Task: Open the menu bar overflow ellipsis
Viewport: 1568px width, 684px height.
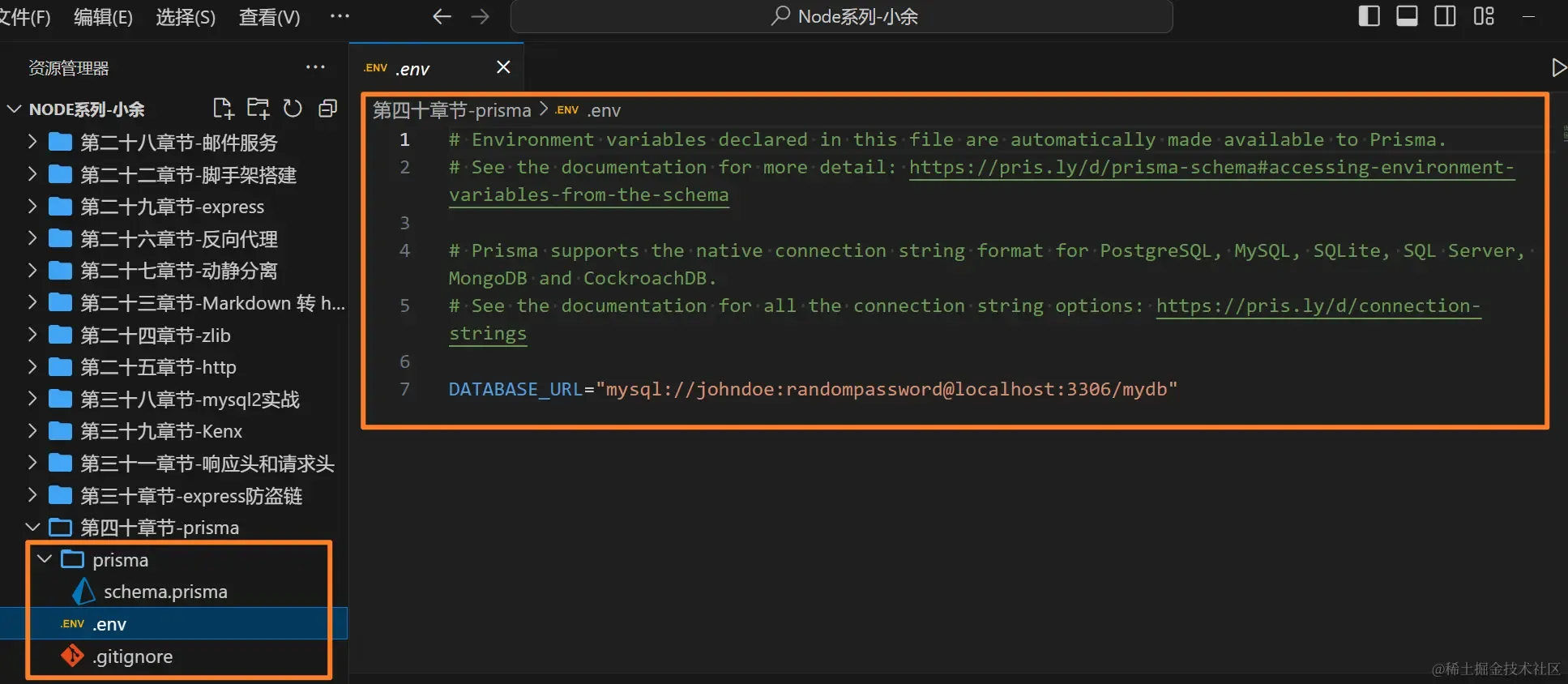Action: click(x=340, y=16)
